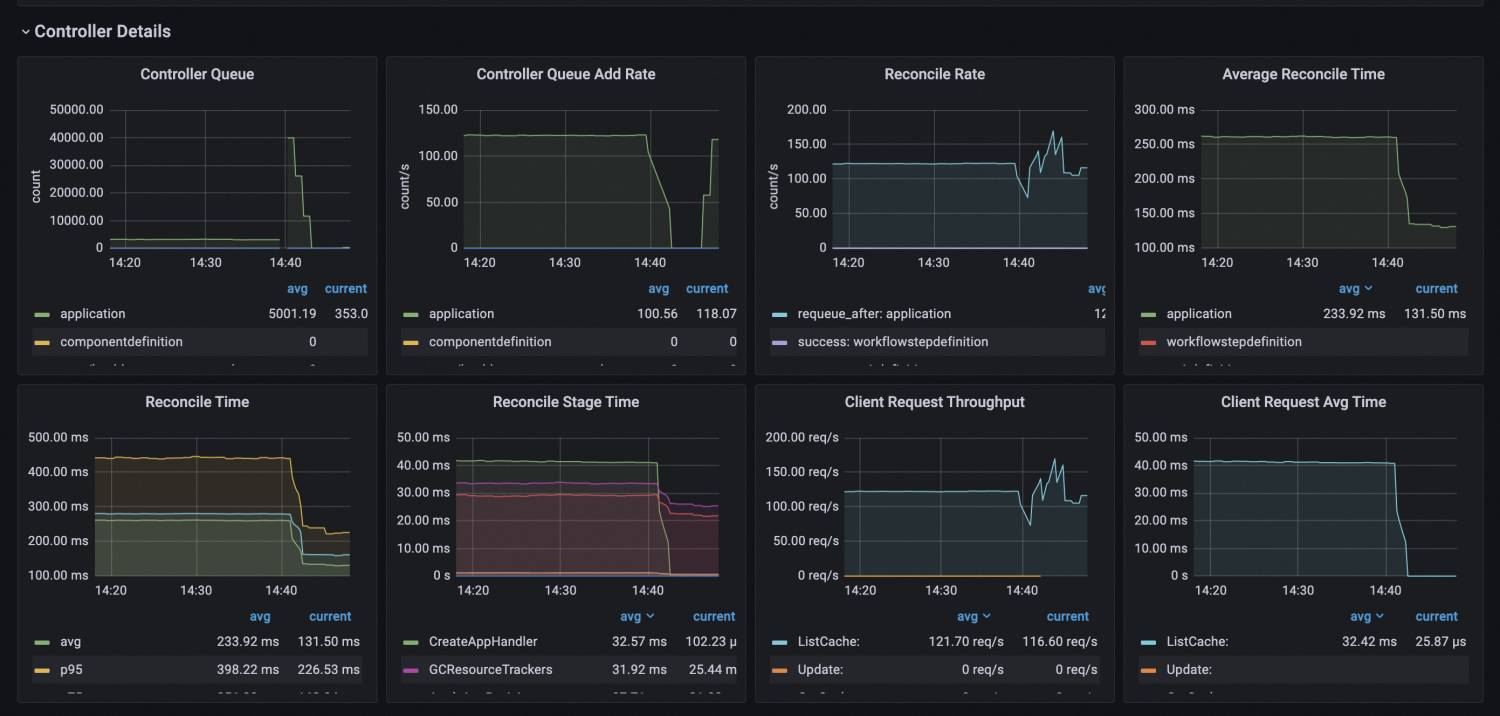Open the Reconcile Rate panel title menu
This screenshot has height=716, width=1500.
tap(934, 74)
